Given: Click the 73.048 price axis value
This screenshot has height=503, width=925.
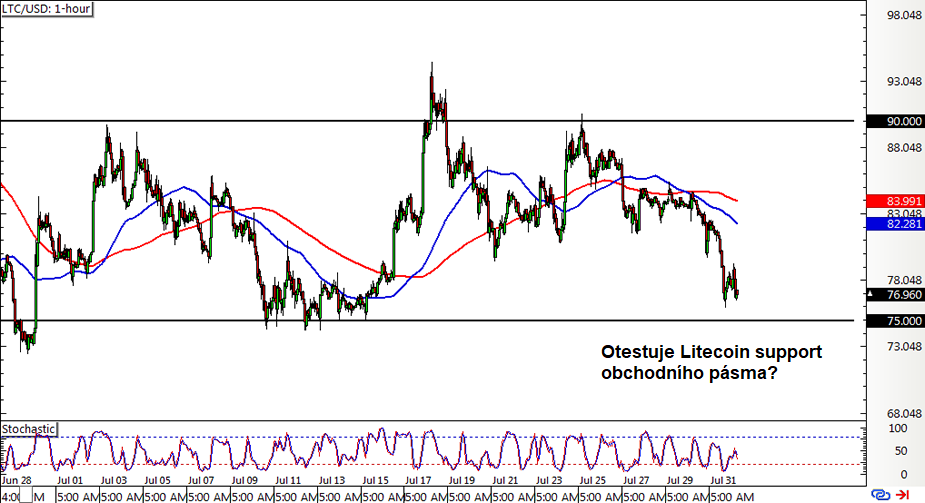Looking at the screenshot, I should click(904, 346).
